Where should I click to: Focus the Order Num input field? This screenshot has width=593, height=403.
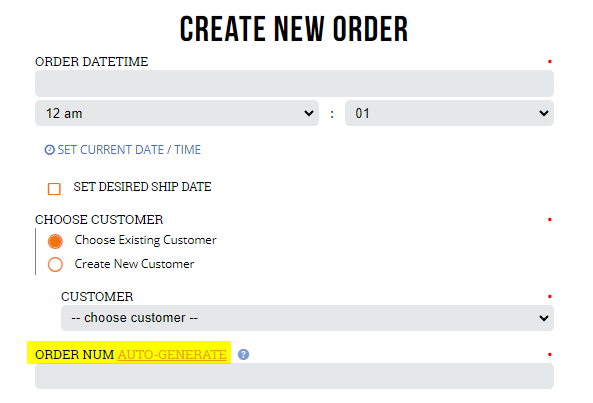click(x=295, y=376)
